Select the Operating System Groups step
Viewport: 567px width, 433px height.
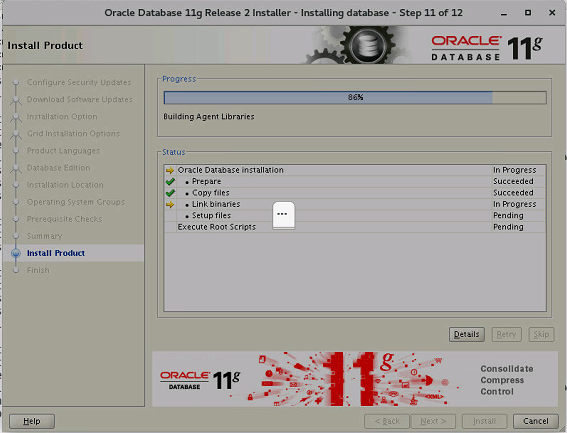(x=76, y=202)
